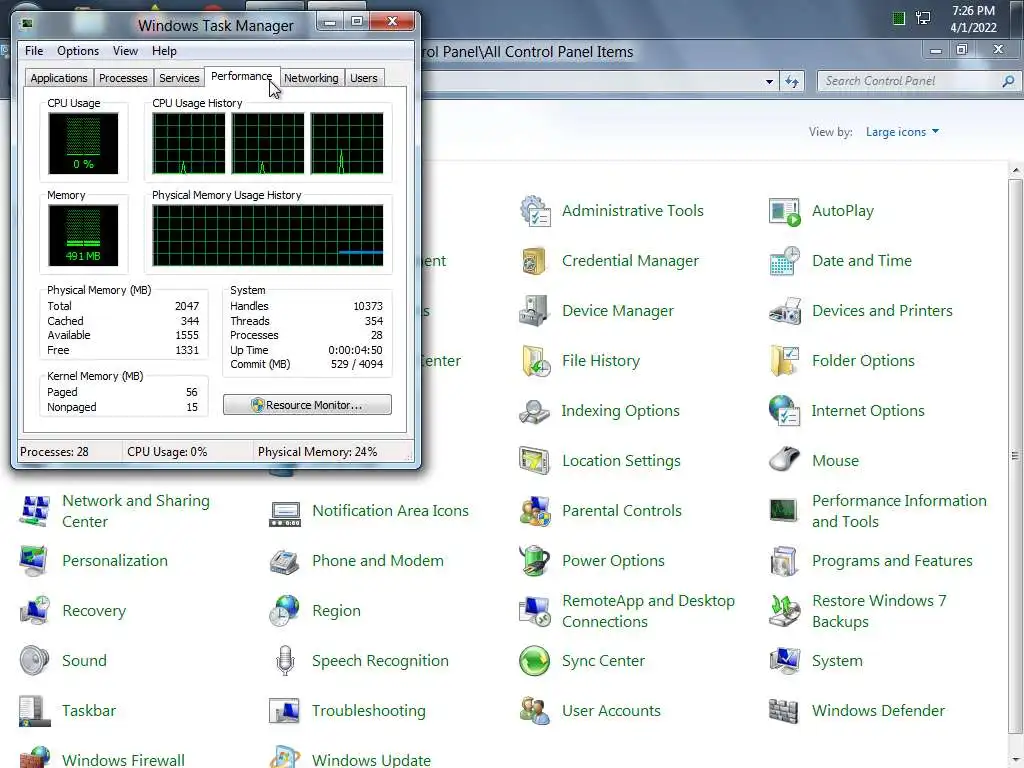Open Personalization icon
The width and height of the screenshot is (1024, 768).
pyautogui.click(x=35, y=560)
